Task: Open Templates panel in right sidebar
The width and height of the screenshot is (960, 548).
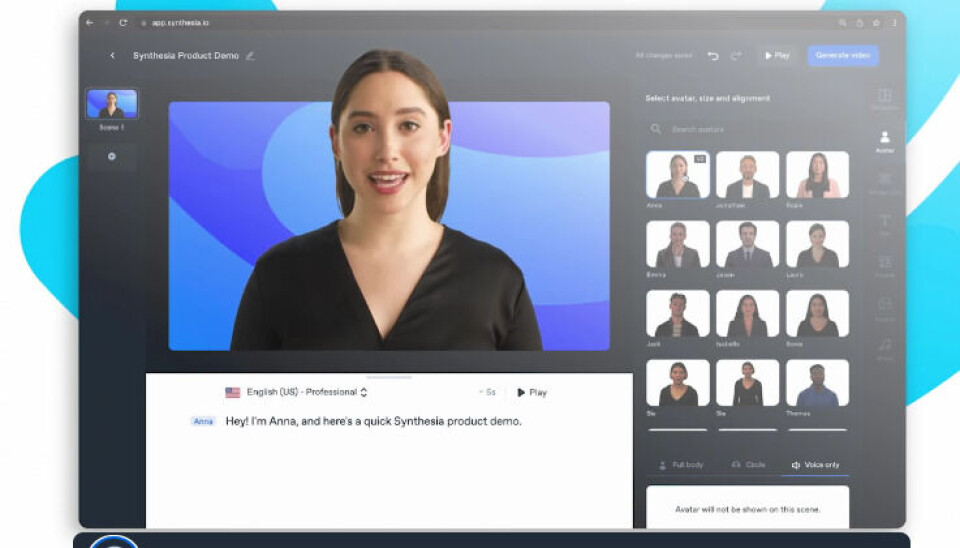Action: tap(885, 99)
